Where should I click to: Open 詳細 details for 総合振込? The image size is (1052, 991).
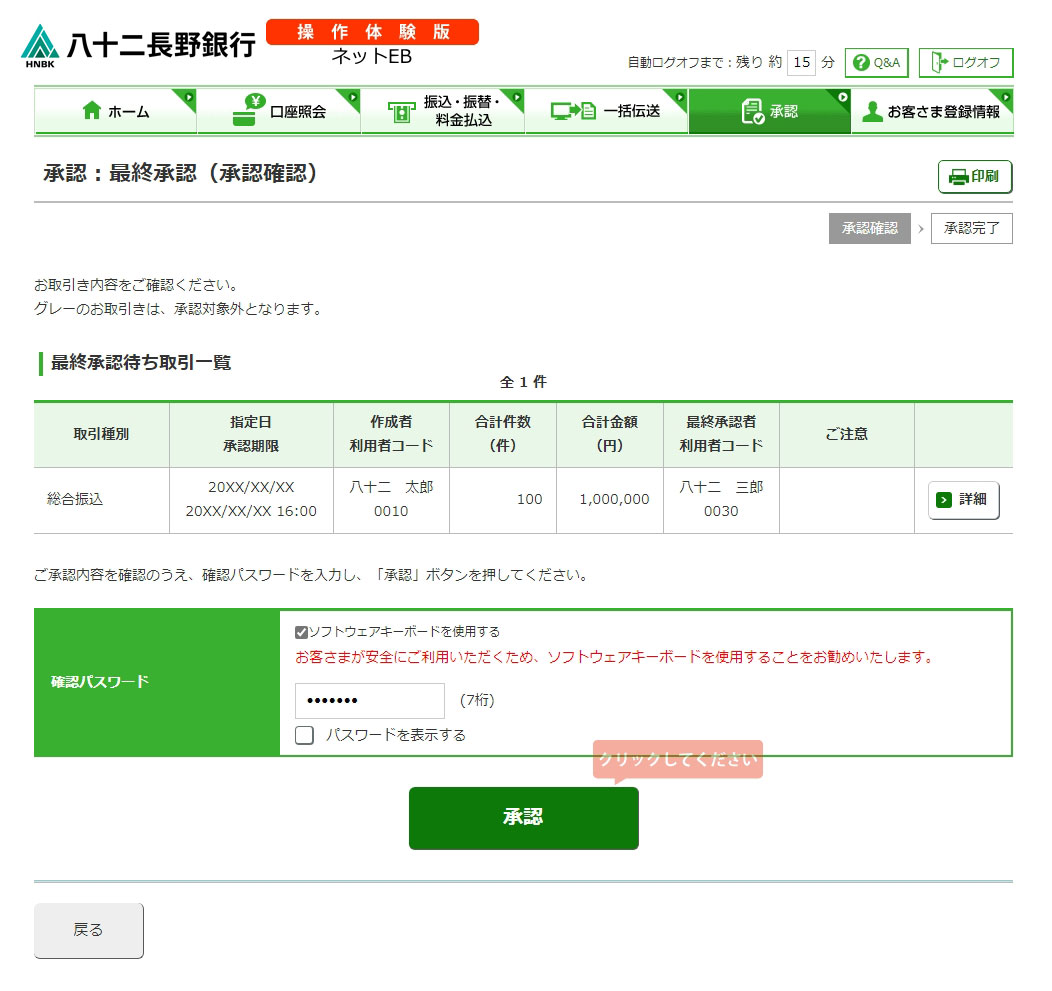coord(963,500)
